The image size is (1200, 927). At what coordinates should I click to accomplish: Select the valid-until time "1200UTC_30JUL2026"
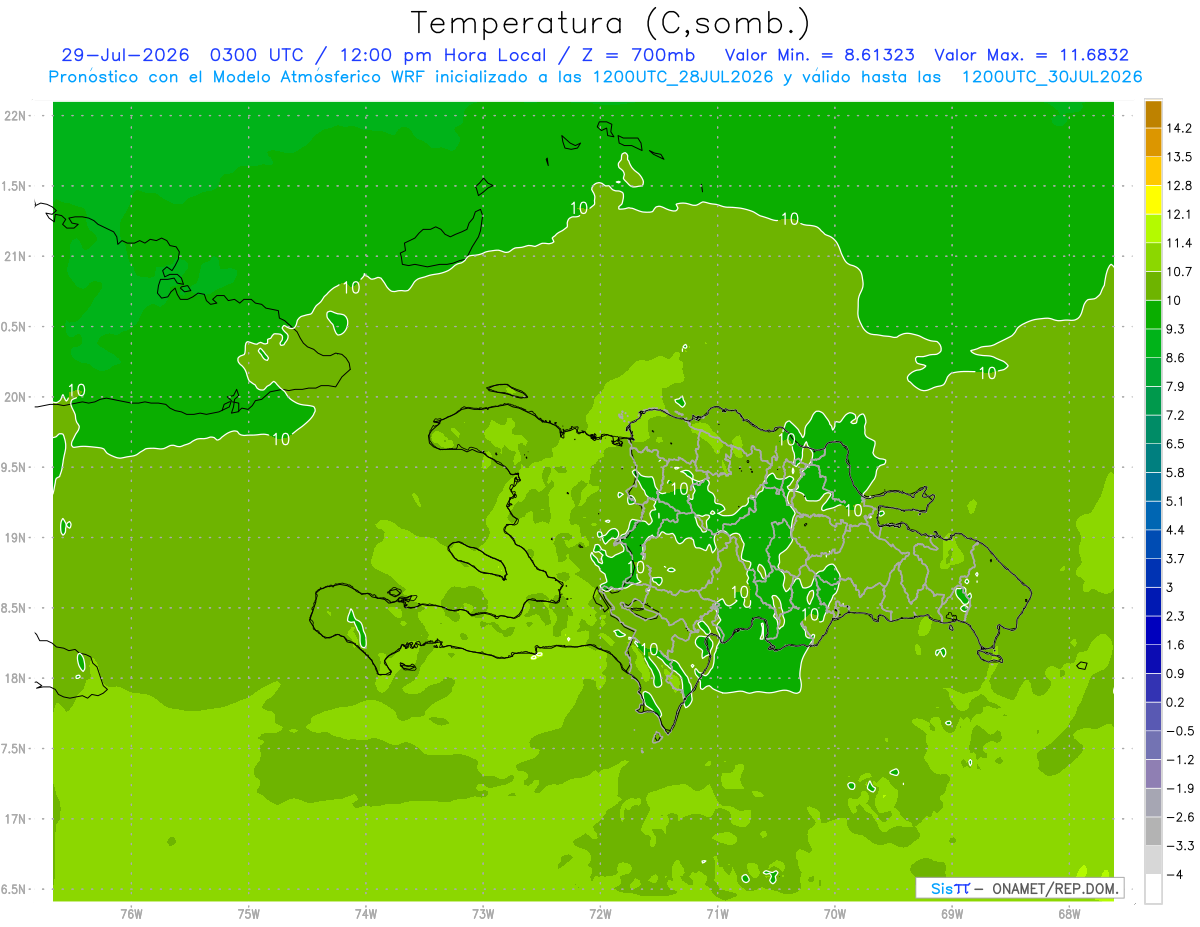[1052, 77]
